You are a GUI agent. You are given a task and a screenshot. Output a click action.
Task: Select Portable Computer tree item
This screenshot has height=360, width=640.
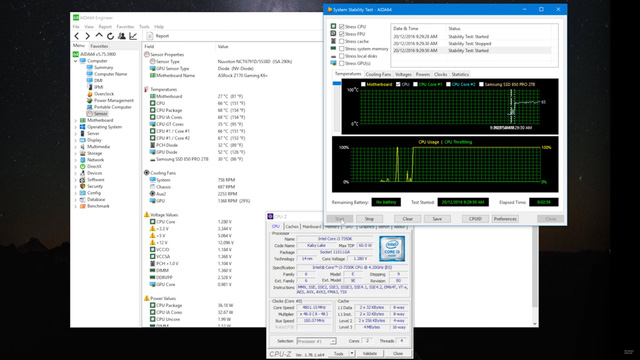(x=113, y=107)
